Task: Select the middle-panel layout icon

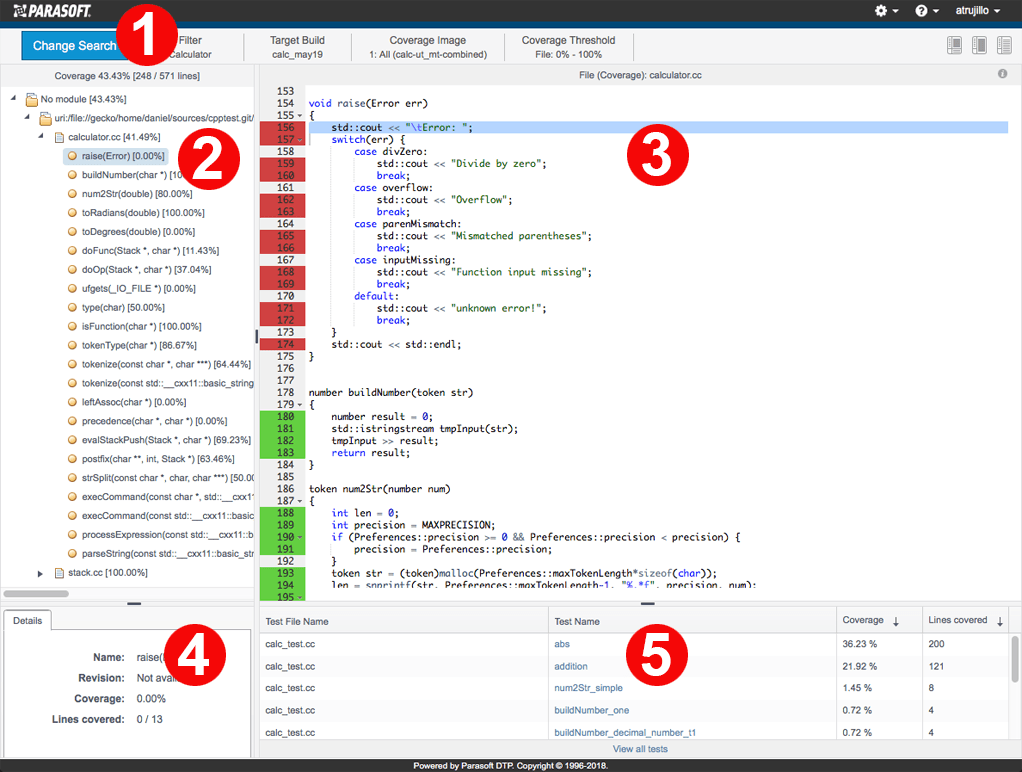Action: tap(979, 45)
